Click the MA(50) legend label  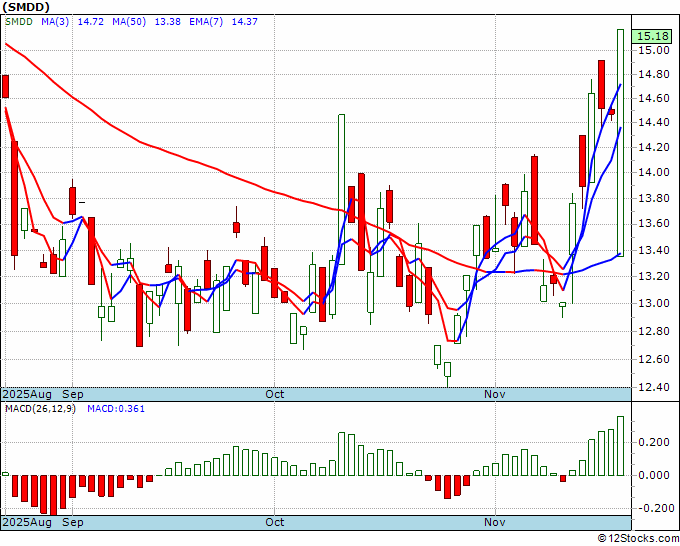coord(129,22)
